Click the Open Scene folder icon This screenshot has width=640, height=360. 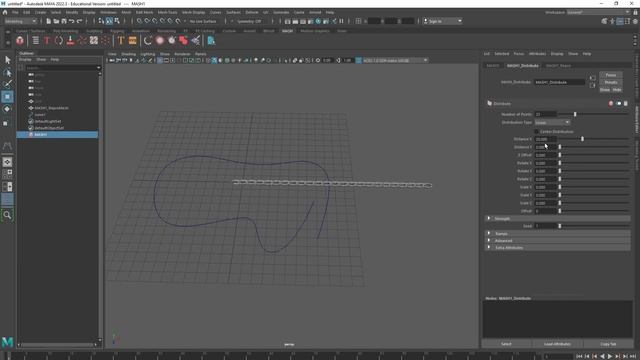click(56, 21)
